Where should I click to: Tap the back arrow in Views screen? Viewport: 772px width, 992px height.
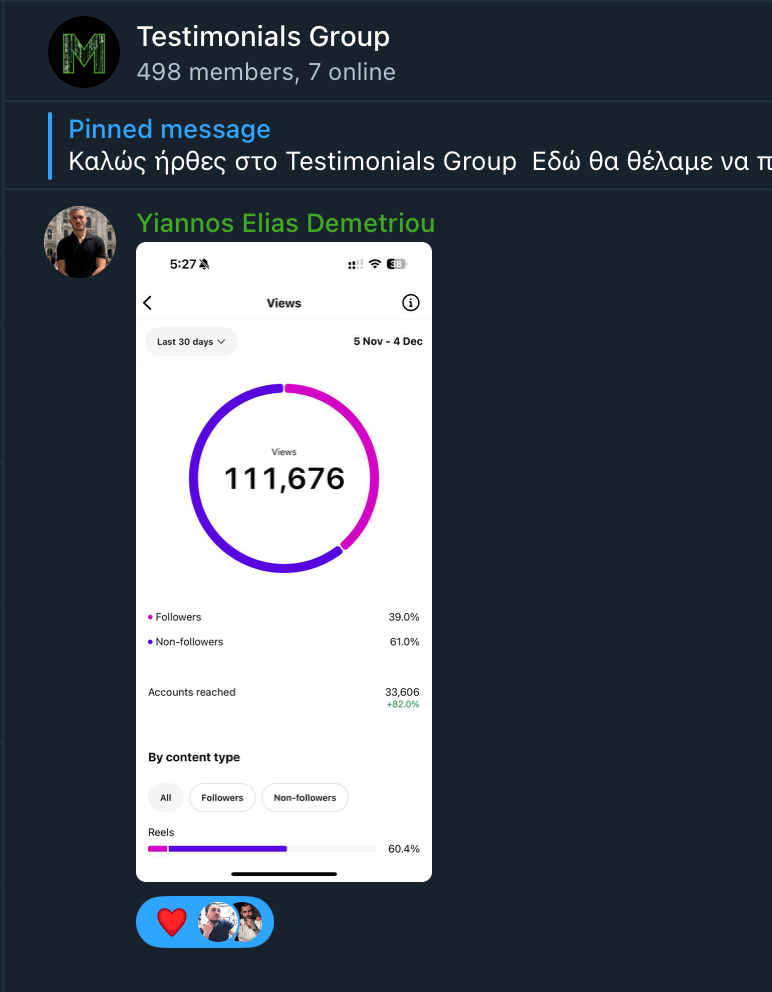148,303
